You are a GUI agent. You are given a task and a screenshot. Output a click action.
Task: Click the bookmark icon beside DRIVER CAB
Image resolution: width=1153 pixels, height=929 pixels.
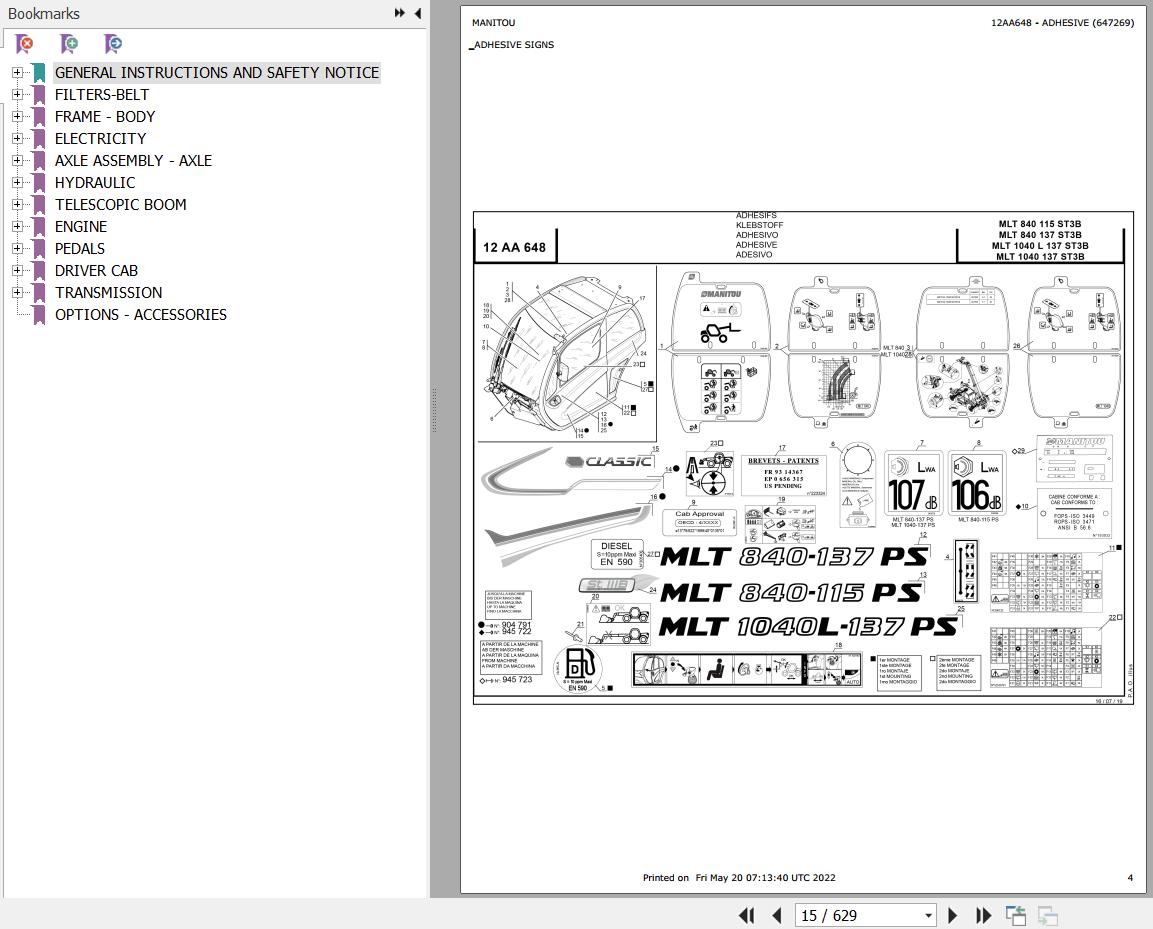pos(39,271)
